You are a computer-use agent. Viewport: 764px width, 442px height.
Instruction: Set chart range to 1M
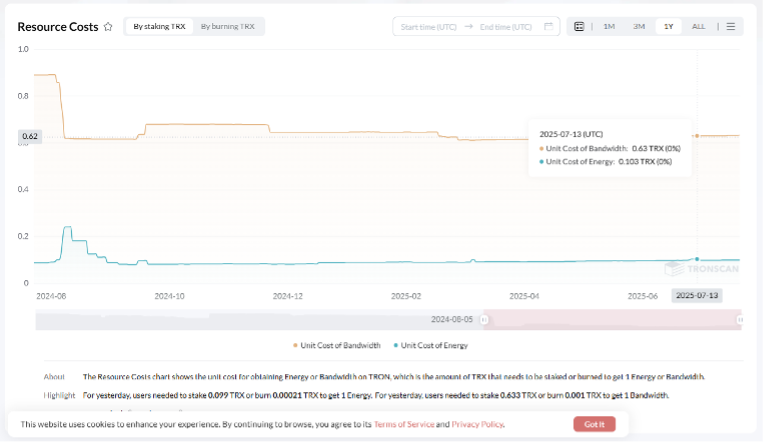pos(608,26)
